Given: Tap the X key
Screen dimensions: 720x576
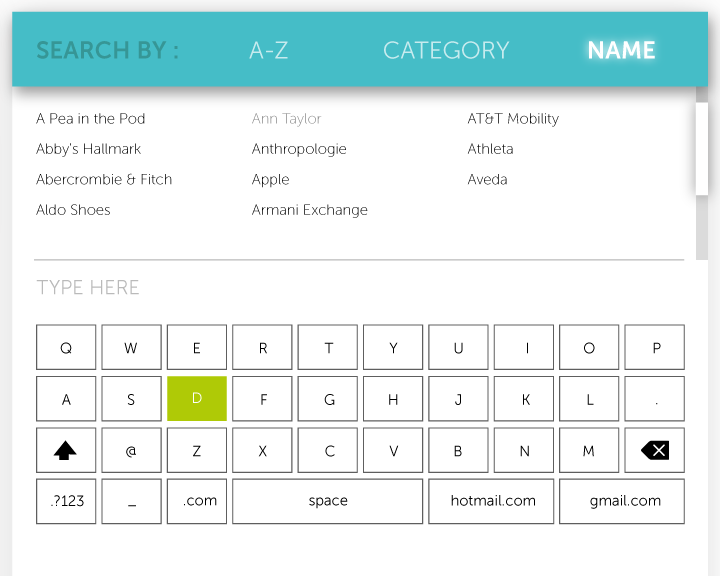Looking at the screenshot, I should tap(262, 450).
